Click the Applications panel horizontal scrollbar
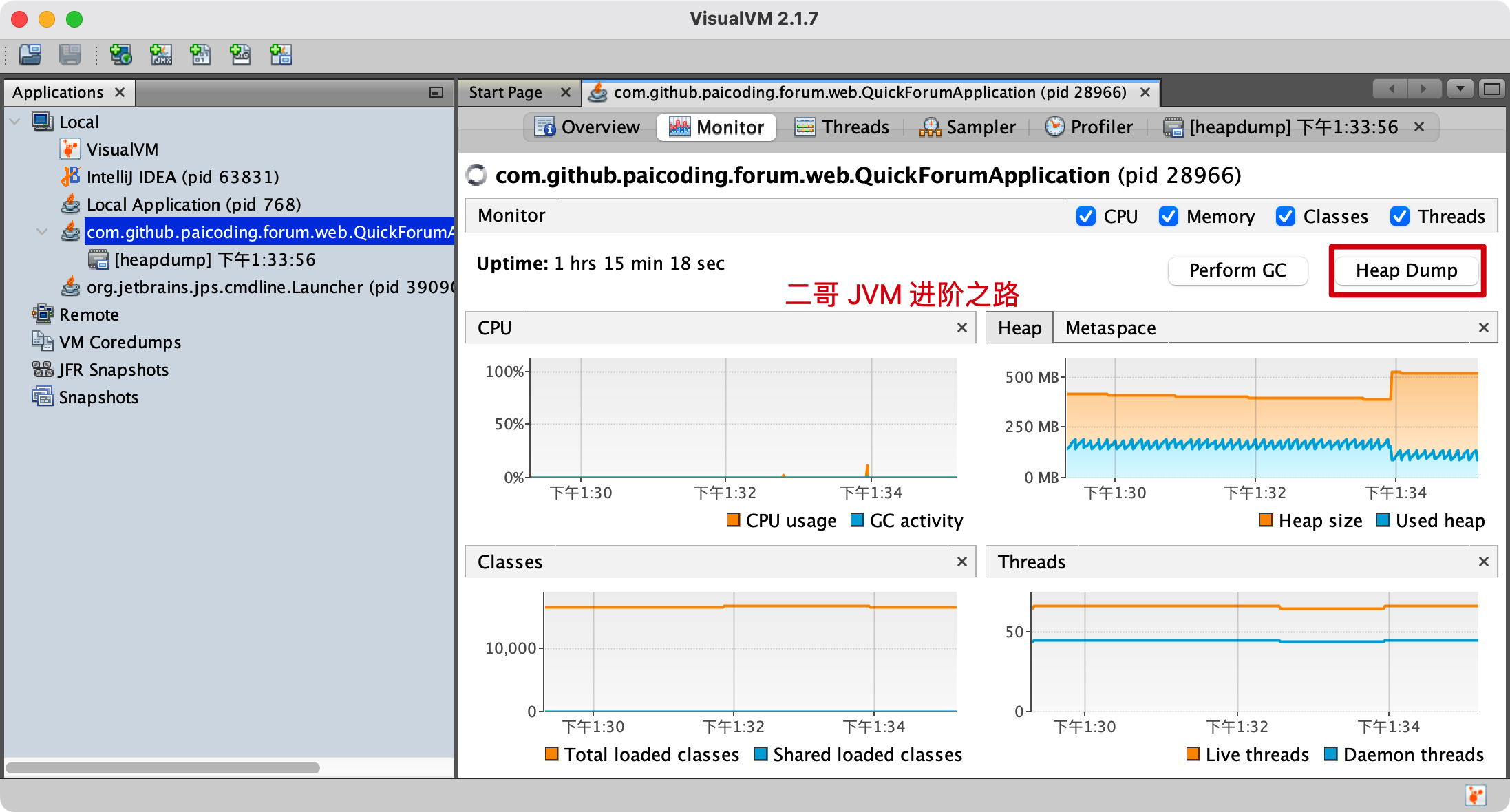 163,767
